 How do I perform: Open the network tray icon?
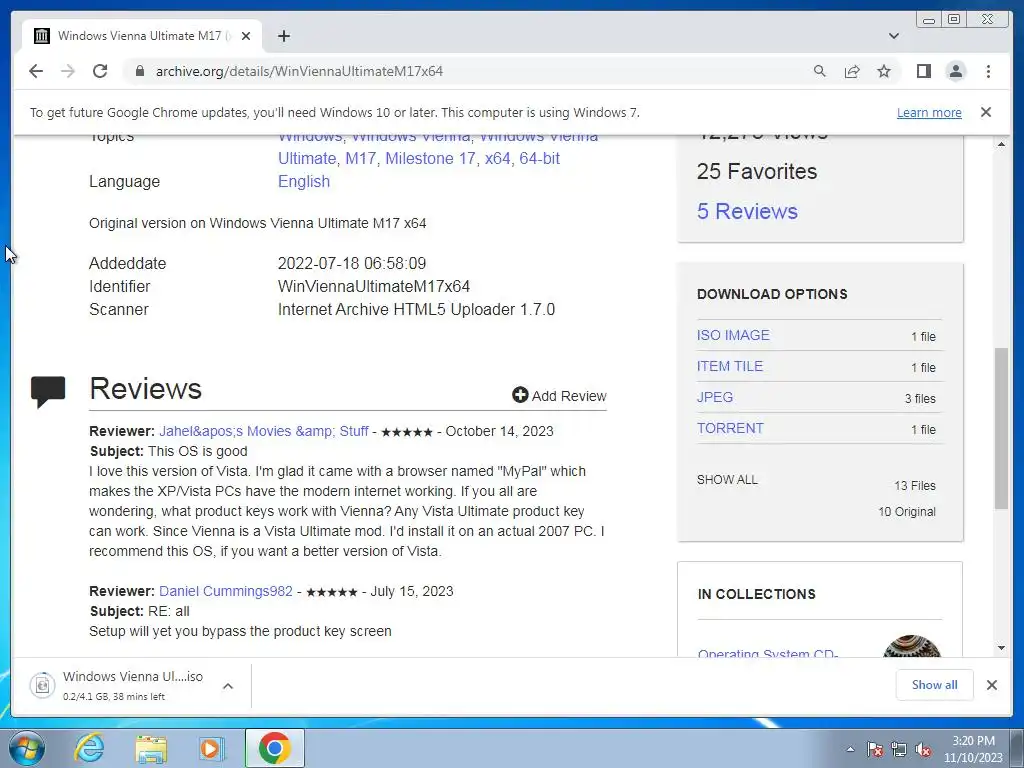pos(899,749)
